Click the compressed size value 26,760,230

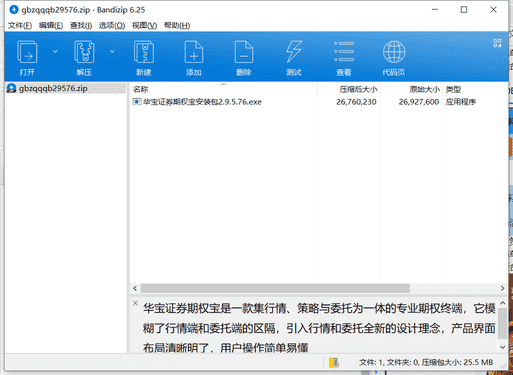click(x=356, y=102)
